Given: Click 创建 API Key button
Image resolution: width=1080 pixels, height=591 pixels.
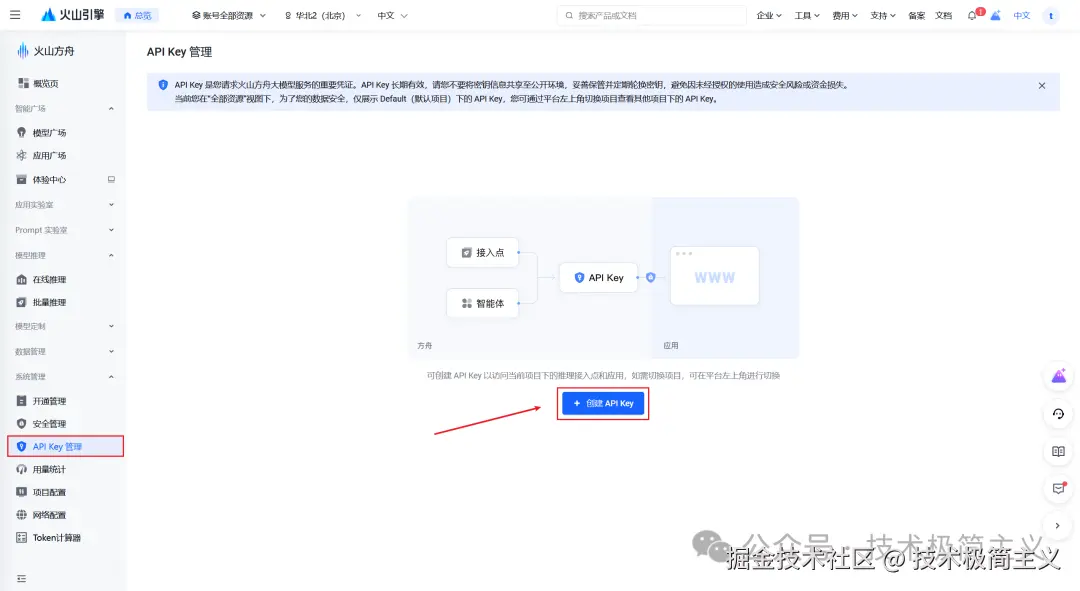Looking at the screenshot, I should coord(603,403).
